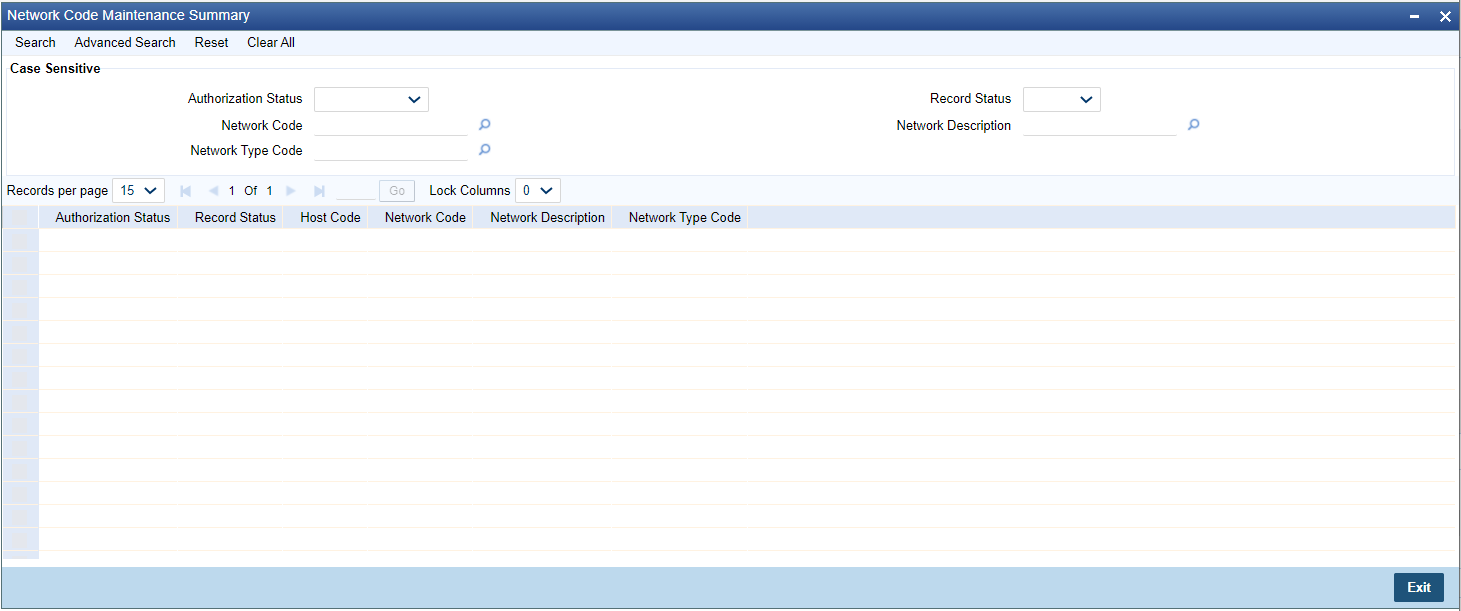Click the Authorization Status column header
This screenshot has width=1461, height=611.
(113, 217)
